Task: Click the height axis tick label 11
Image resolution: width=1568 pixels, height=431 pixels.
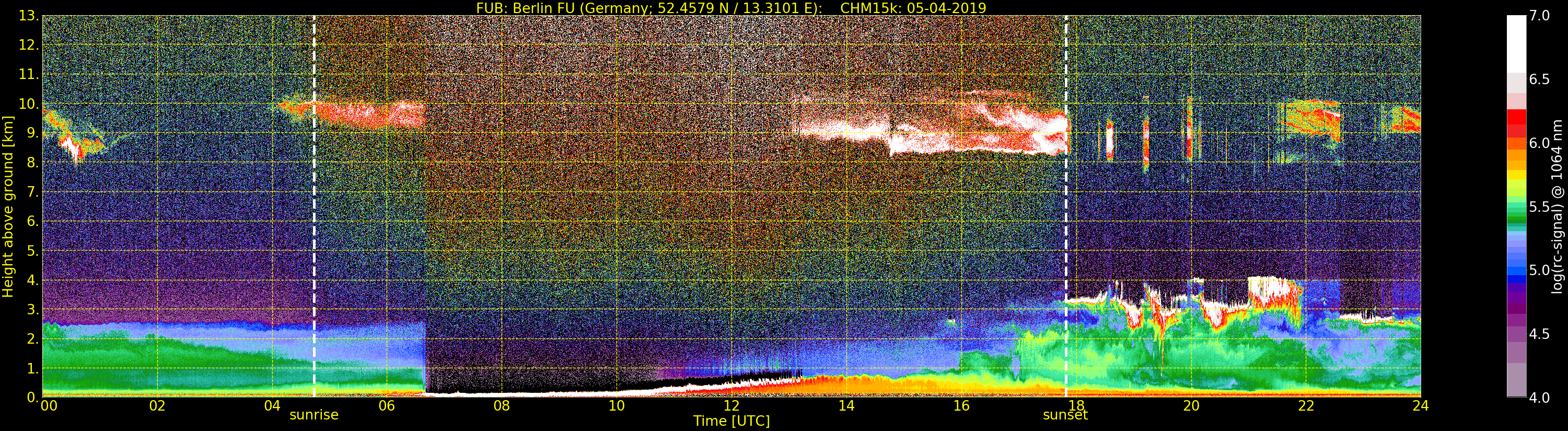Action: [29, 74]
